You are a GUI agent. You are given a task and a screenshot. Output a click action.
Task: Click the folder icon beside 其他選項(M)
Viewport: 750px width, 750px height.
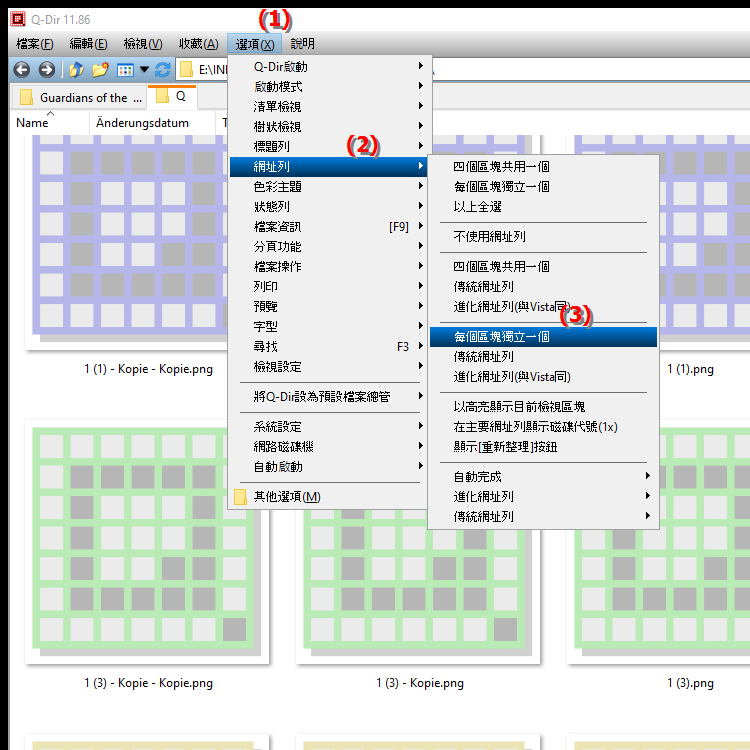click(x=241, y=497)
